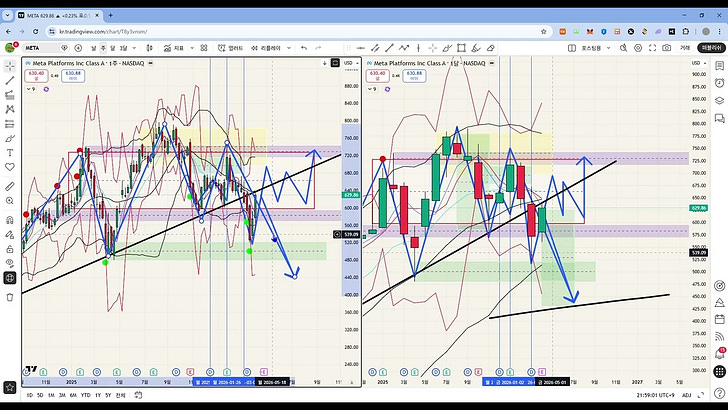Expand the right chart USD currency dropdown
This screenshot has height=410, width=728.
[699, 63]
